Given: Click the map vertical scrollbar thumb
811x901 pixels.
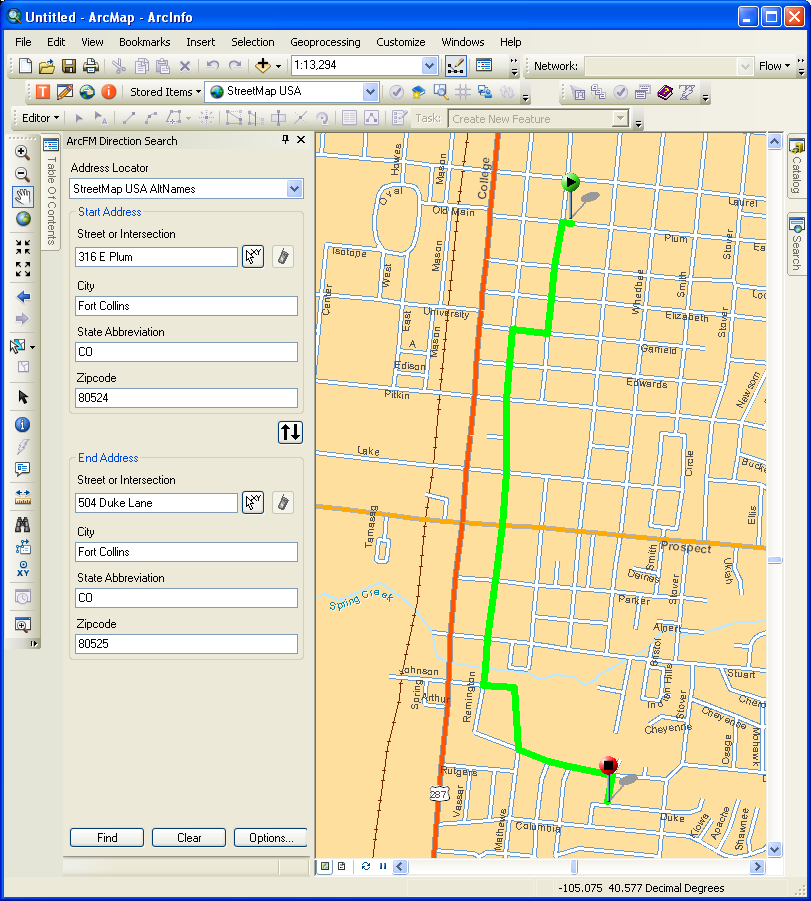Looking at the screenshot, I should click(774, 560).
